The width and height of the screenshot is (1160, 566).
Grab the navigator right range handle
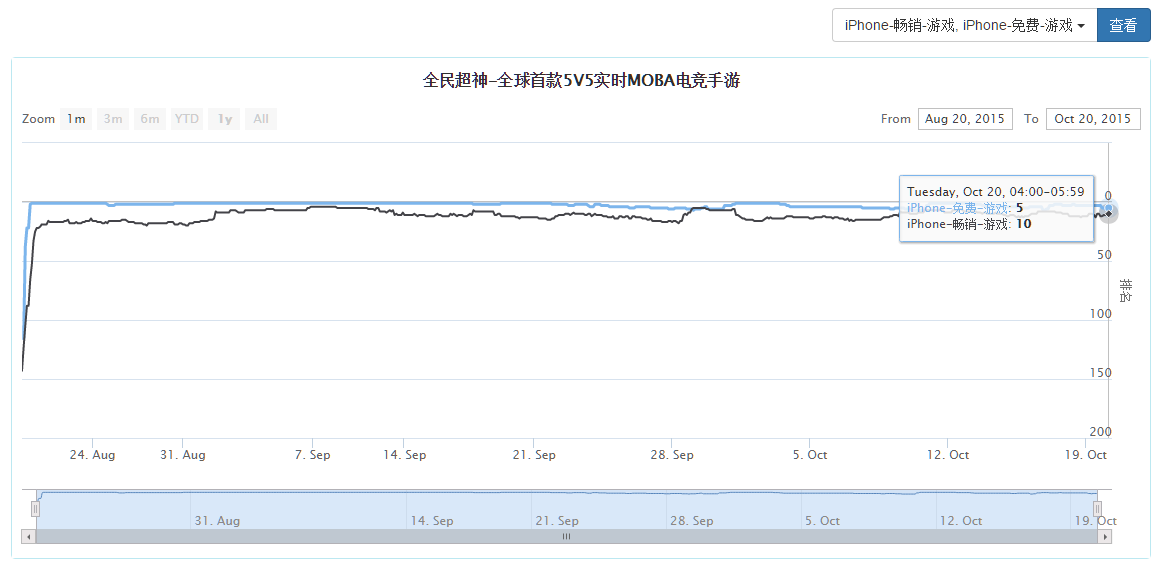coord(1097,509)
